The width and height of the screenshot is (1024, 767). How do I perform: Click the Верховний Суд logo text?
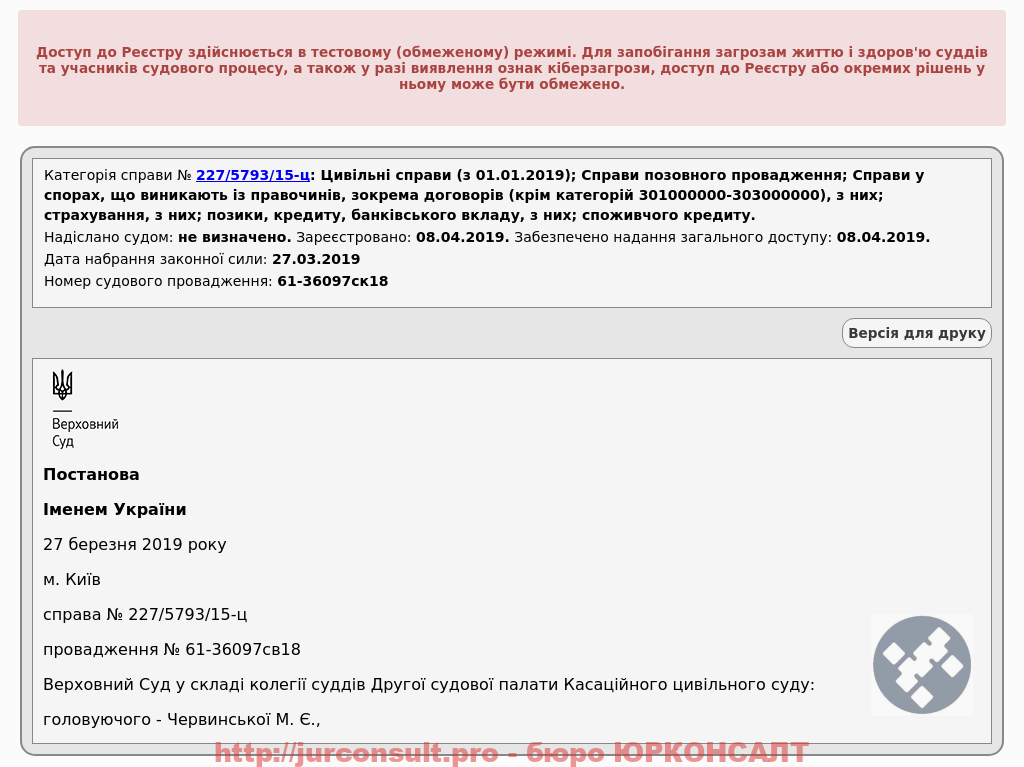pos(85,432)
